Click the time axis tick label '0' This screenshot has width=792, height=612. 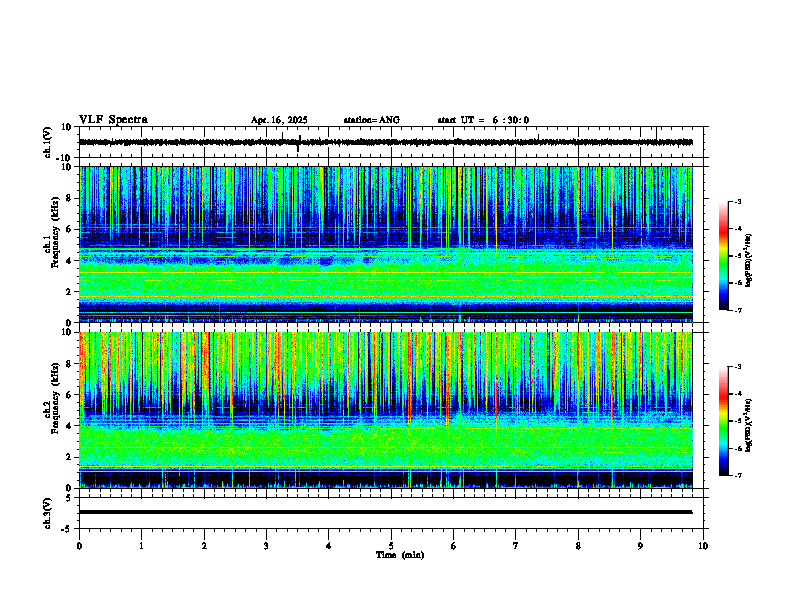tap(79, 546)
